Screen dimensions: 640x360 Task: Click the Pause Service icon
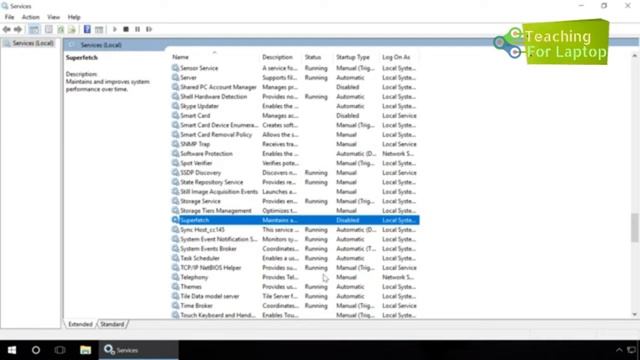tap(138, 29)
